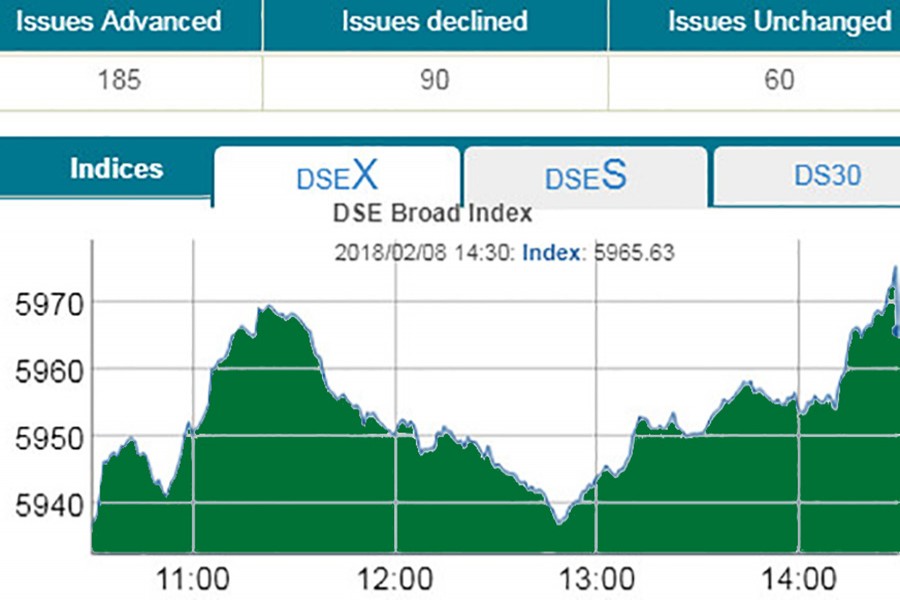This screenshot has width=900, height=600.
Task: Click the DSE Broad Index chart title
Action: coord(431,213)
